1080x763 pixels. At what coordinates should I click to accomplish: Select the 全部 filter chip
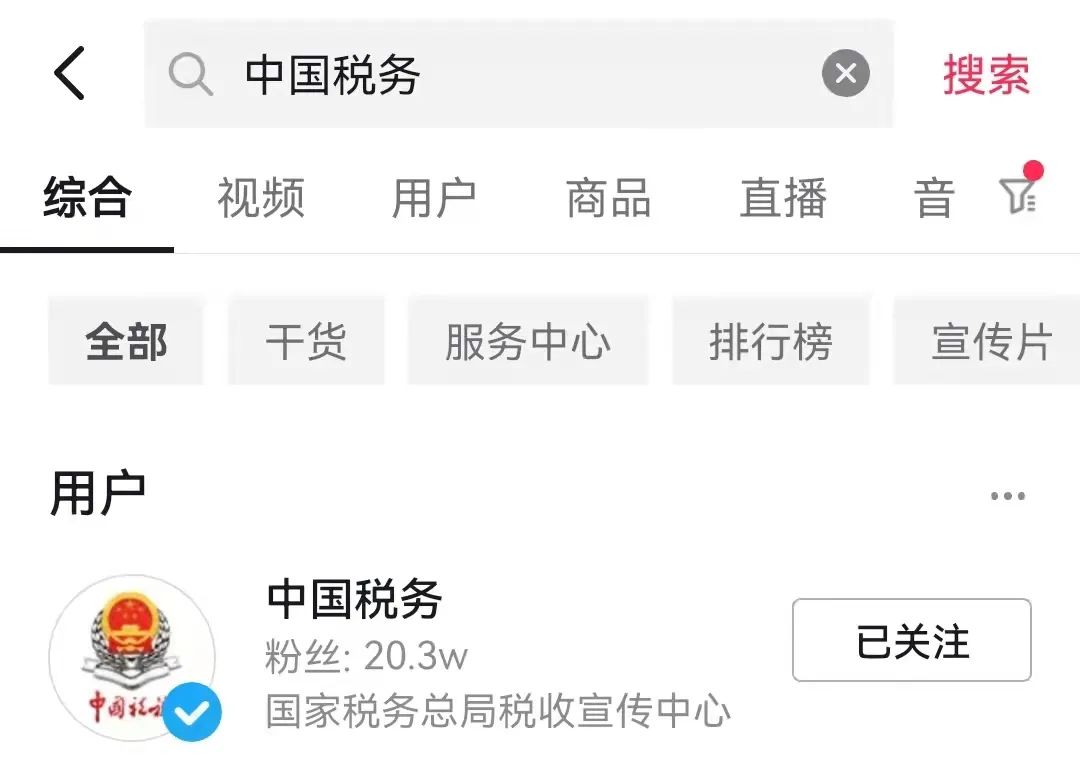tap(126, 341)
